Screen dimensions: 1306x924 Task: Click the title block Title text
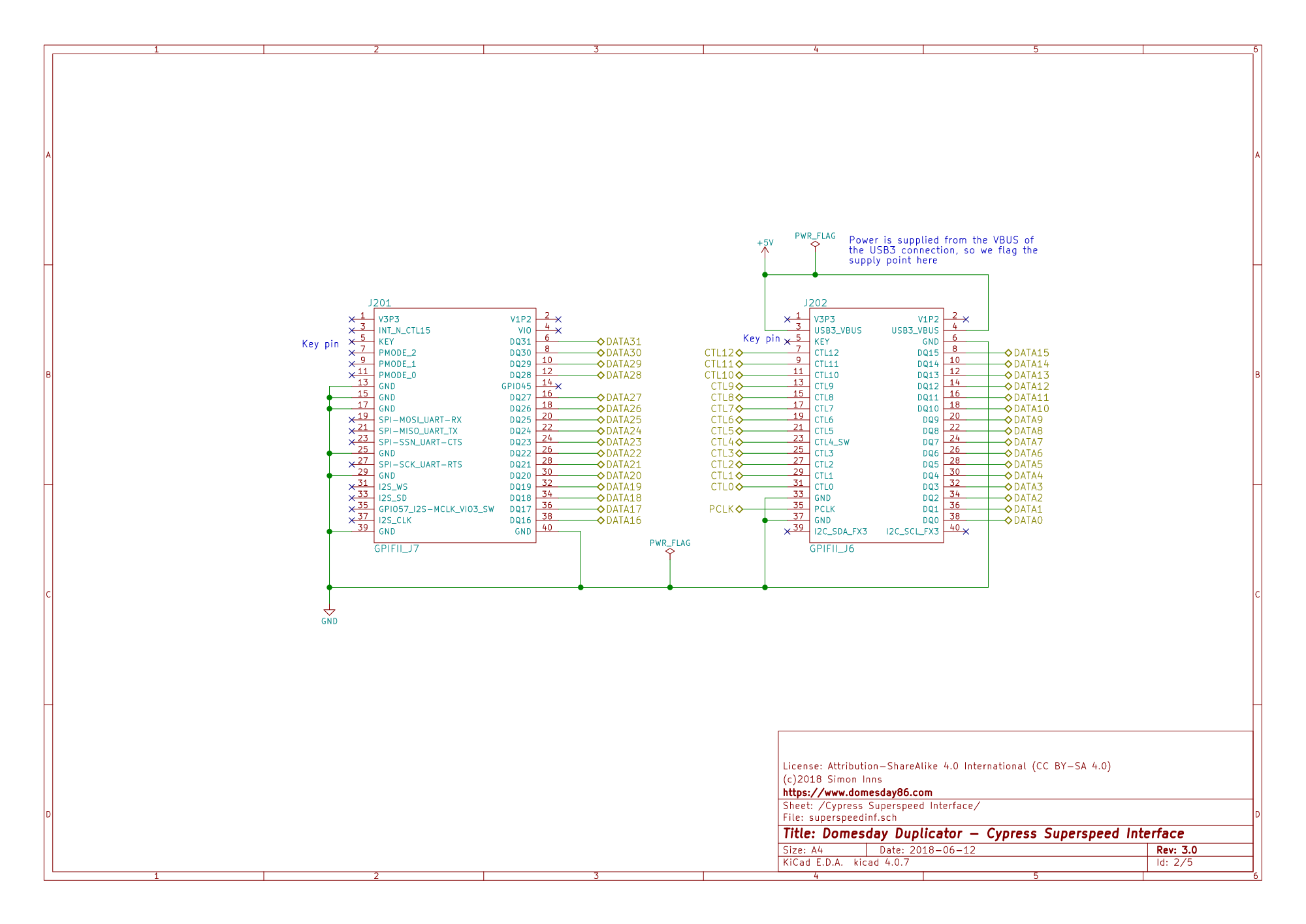pyautogui.click(x=983, y=834)
